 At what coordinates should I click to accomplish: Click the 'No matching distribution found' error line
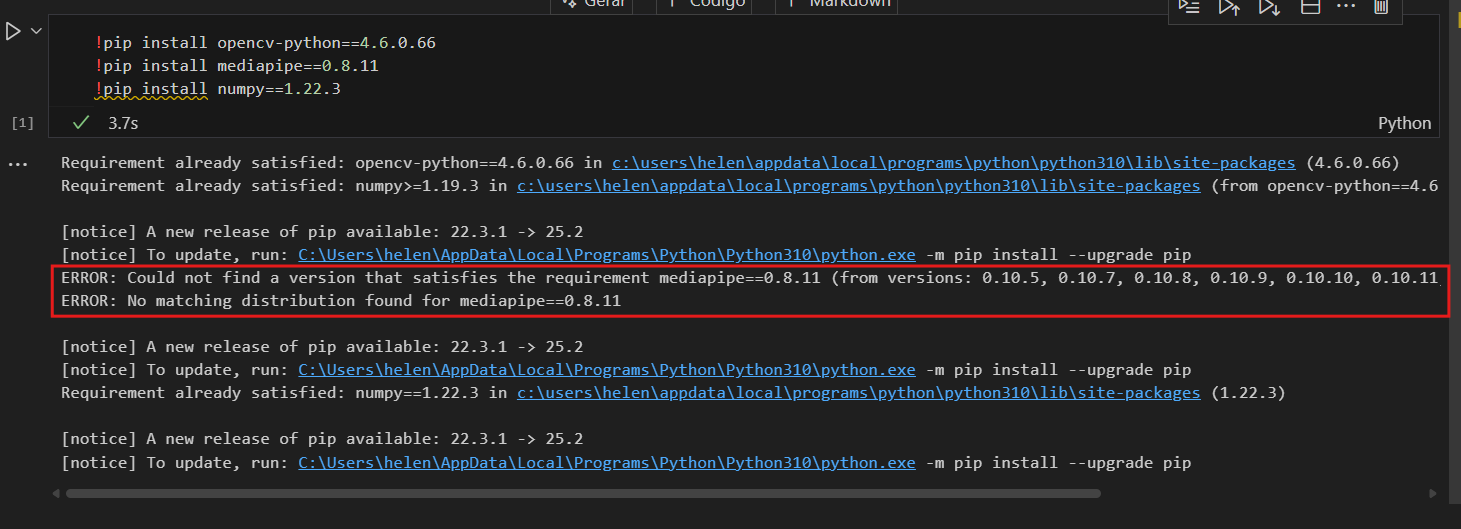(341, 300)
